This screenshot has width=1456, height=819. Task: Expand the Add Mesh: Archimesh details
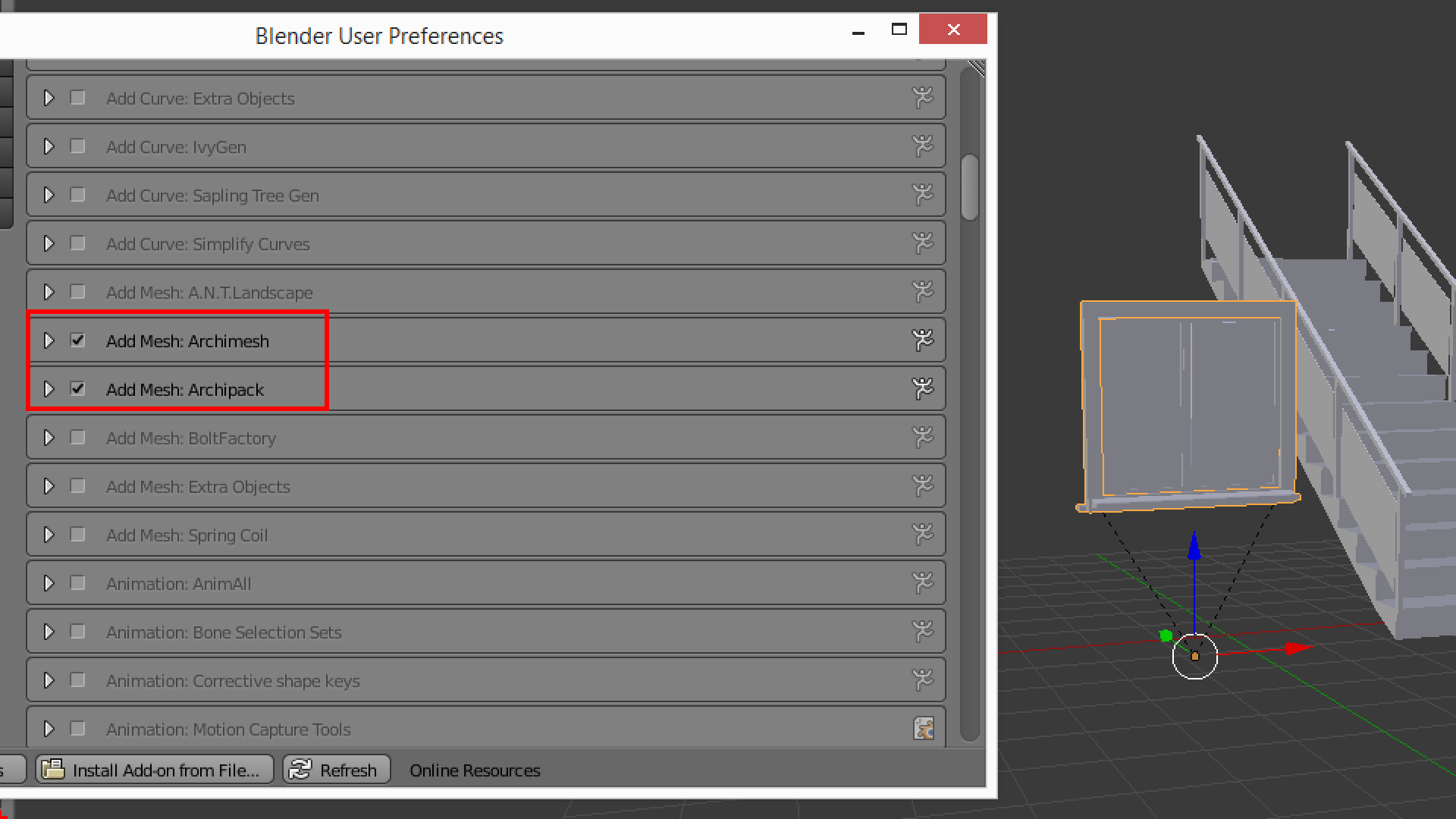click(49, 340)
